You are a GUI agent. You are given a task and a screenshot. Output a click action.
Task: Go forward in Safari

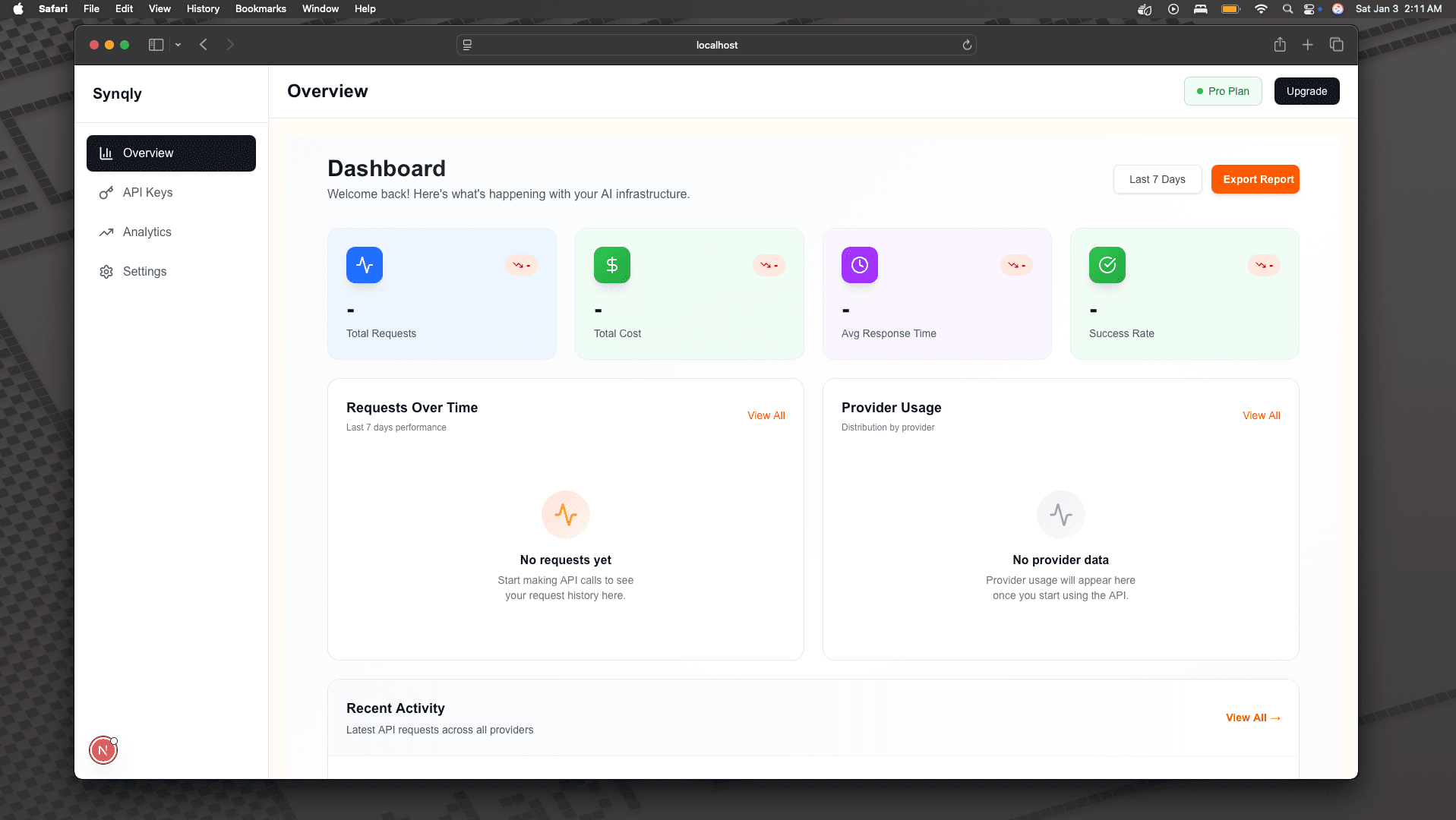click(x=230, y=45)
